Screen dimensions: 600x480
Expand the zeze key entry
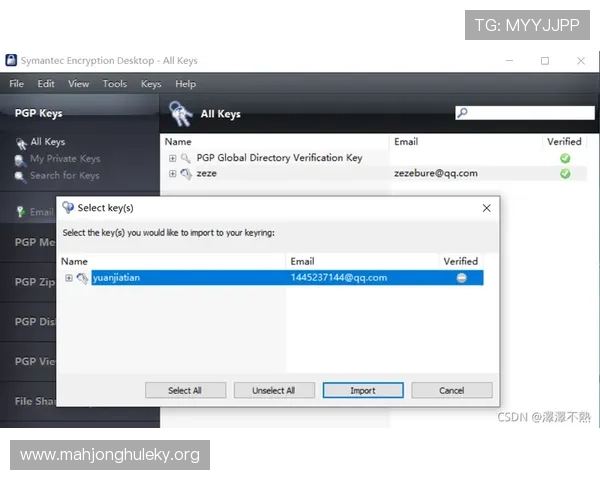click(x=173, y=174)
